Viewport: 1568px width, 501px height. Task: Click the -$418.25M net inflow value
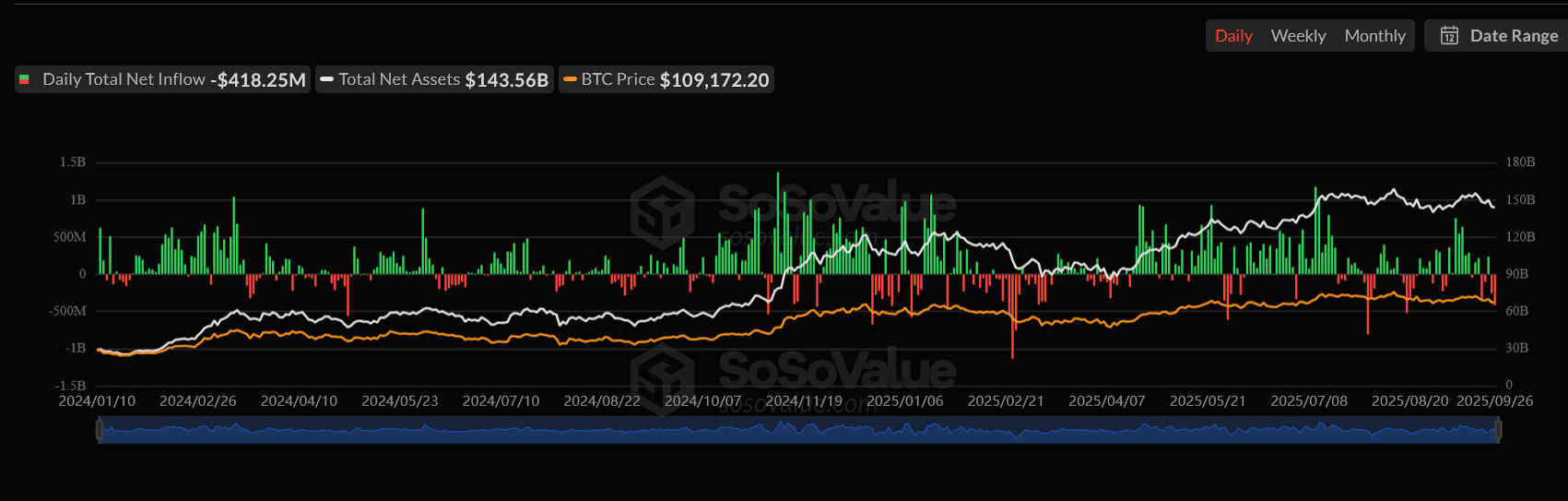(x=261, y=80)
